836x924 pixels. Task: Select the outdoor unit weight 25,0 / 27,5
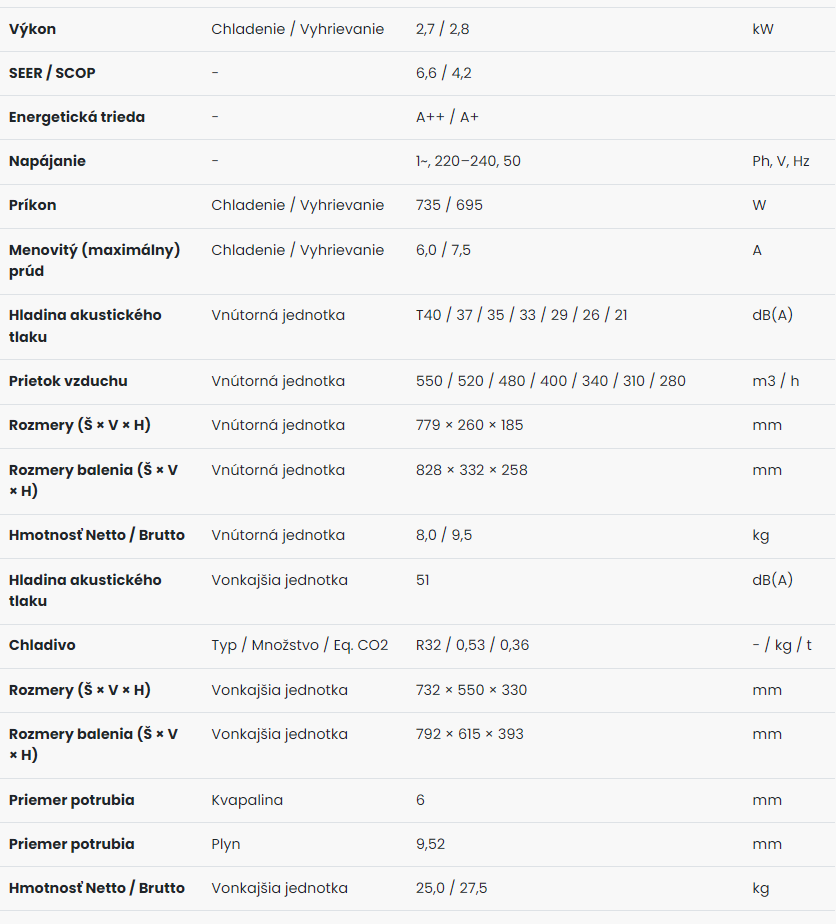[x=451, y=888]
